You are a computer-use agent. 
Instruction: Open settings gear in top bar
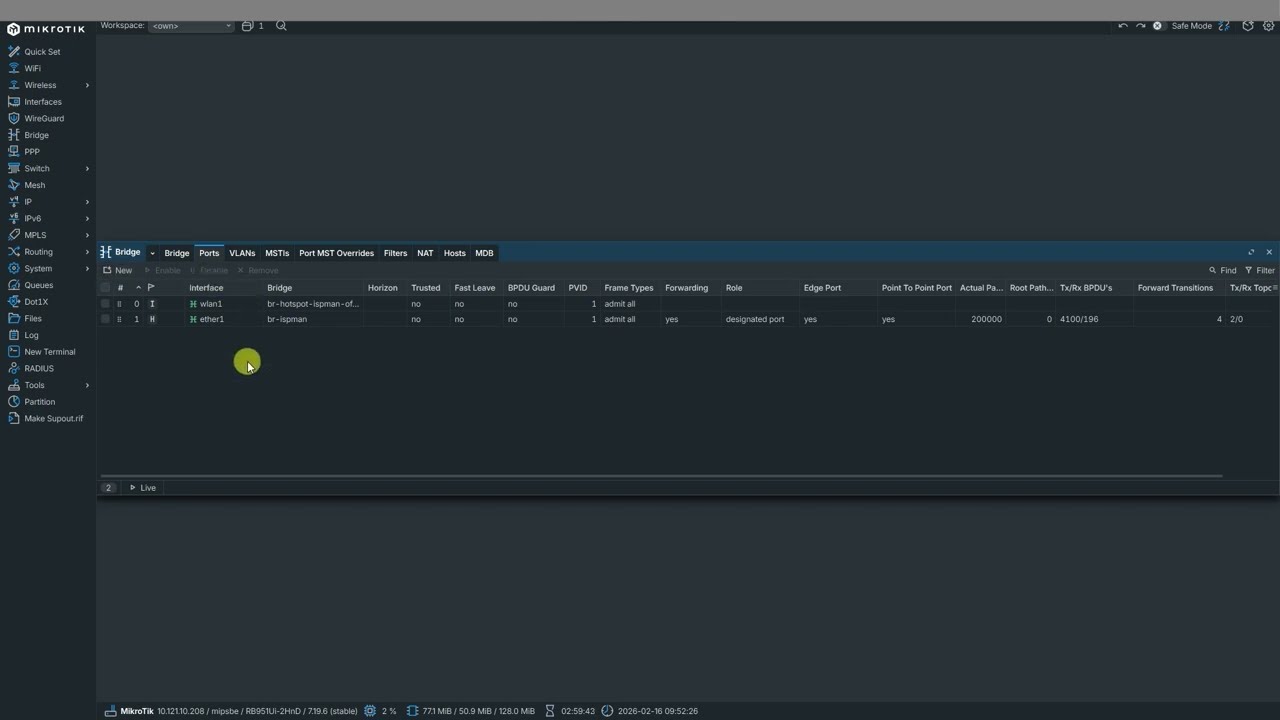pos(1269,26)
